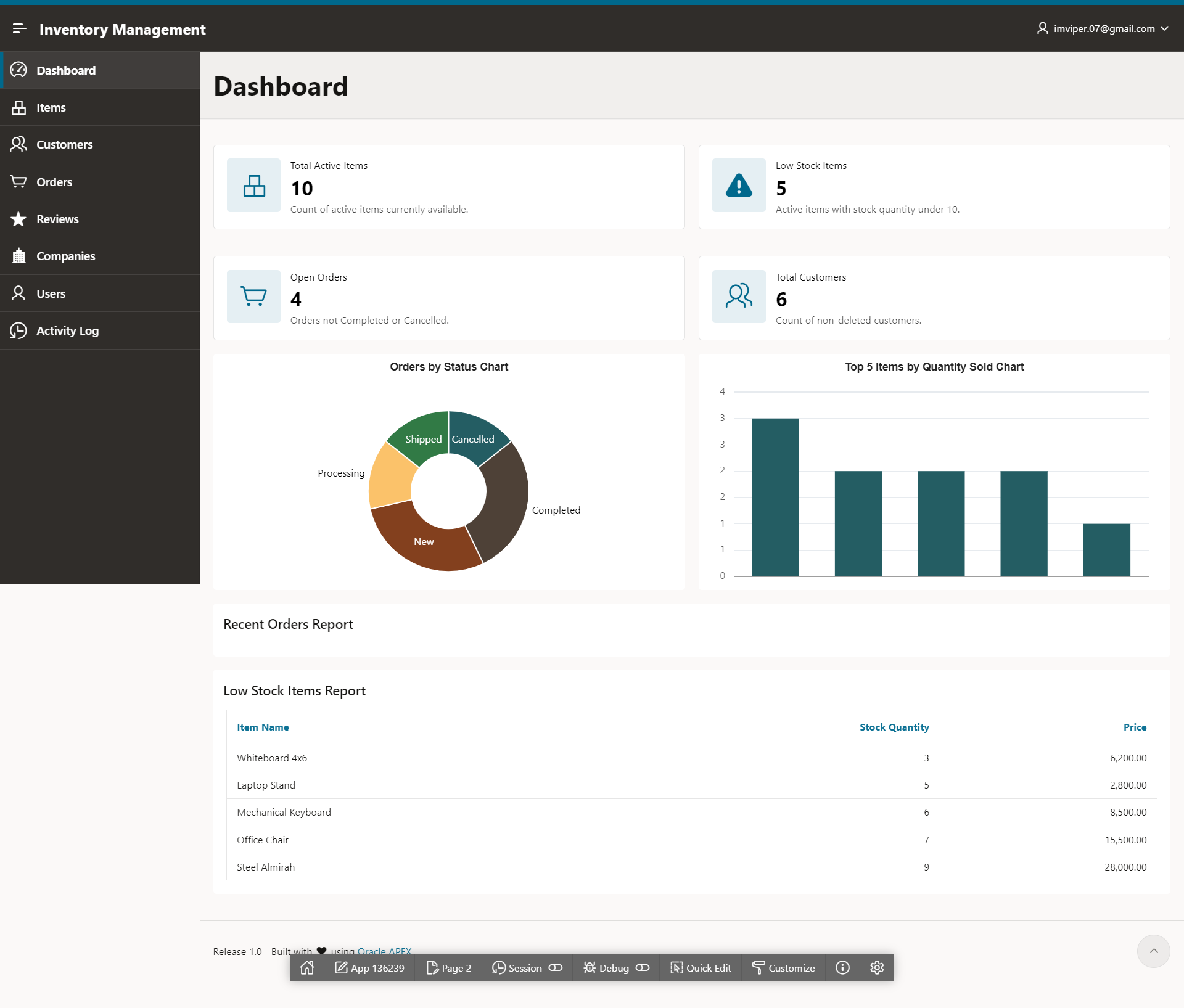Click the Open Orders count 4
Screen dimensions: 1184x1008
pyautogui.click(x=296, y=299)
